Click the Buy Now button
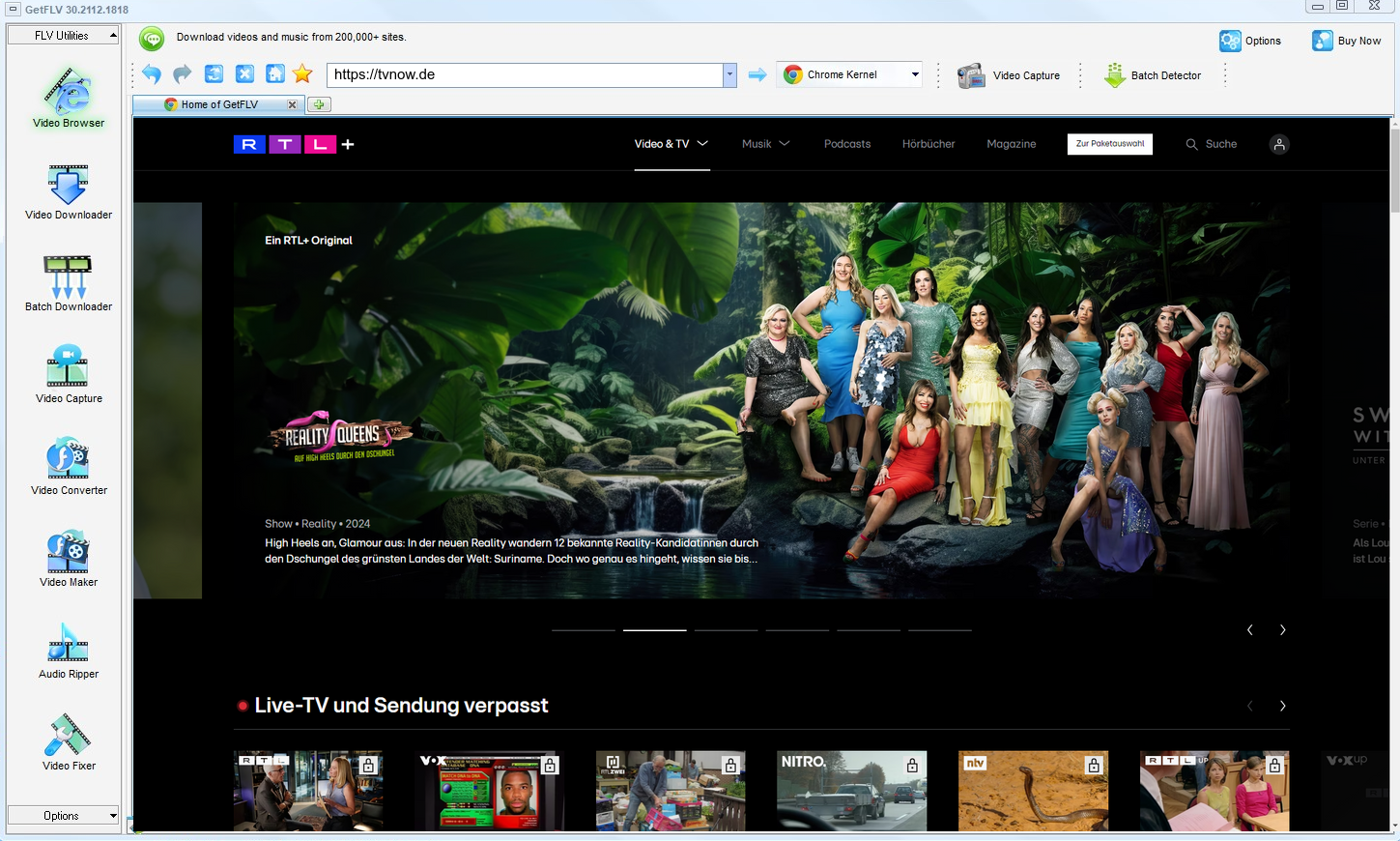 tap(1346, 41)
